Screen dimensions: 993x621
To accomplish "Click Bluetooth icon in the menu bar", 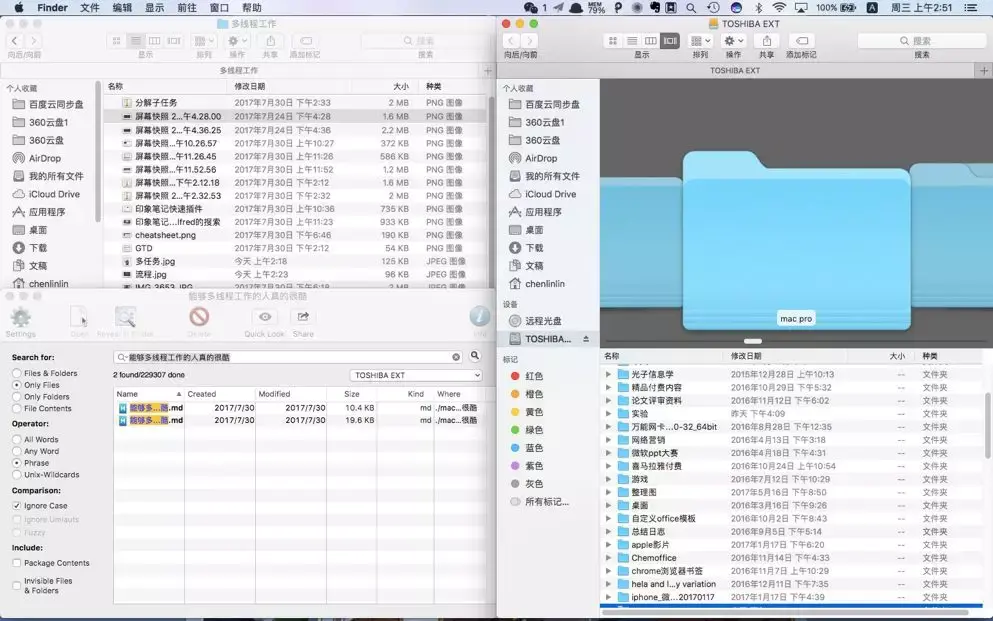I will 759,8.
